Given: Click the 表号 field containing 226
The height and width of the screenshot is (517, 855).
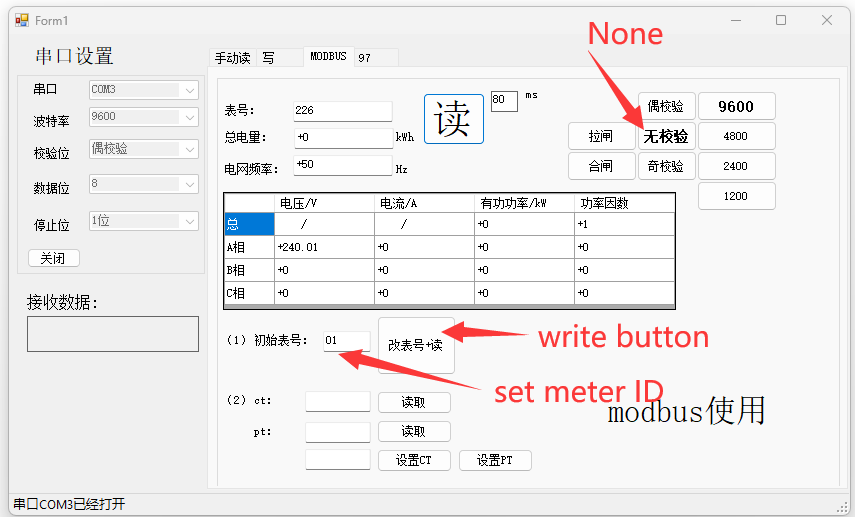Looking at the screenshot, I should click(342, 111).
